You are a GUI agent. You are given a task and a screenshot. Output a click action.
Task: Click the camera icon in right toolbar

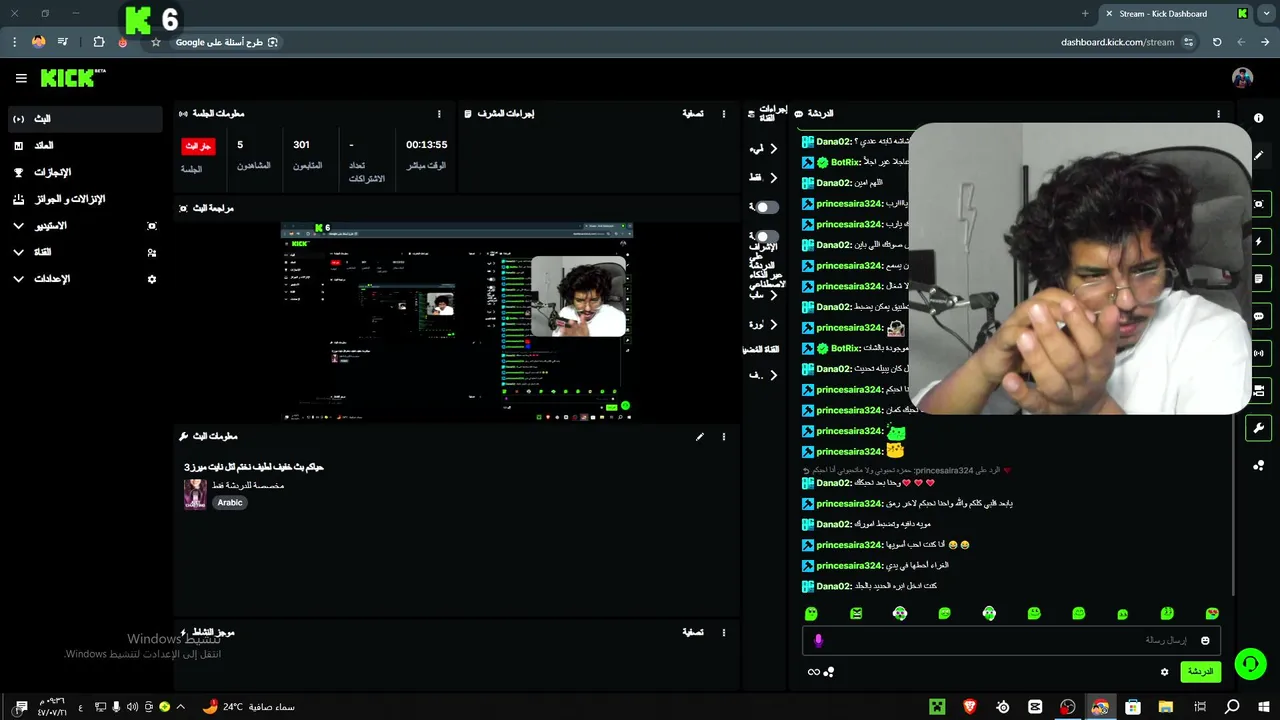coord(1258,391)
